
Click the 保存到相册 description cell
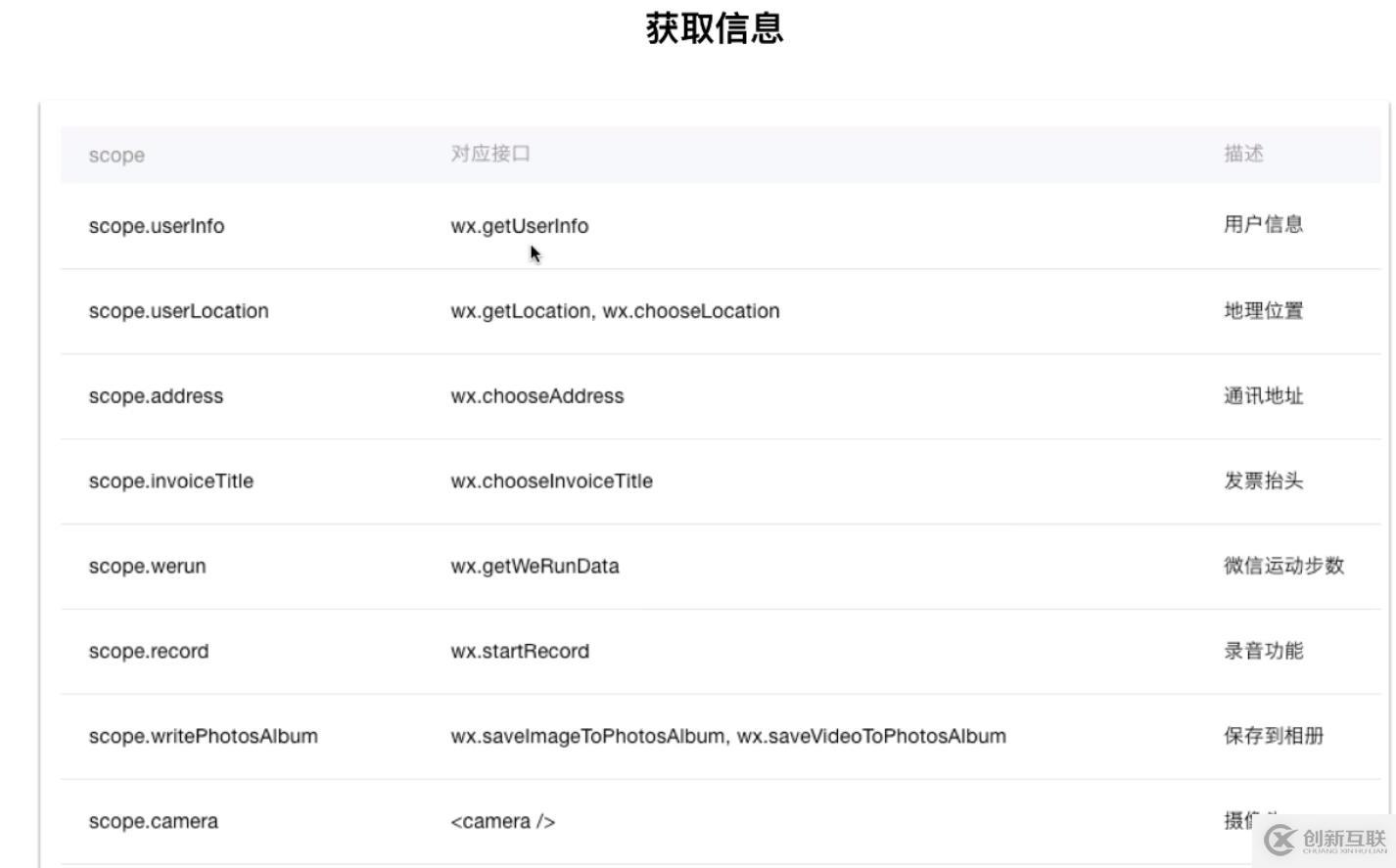coord(1273,736)
